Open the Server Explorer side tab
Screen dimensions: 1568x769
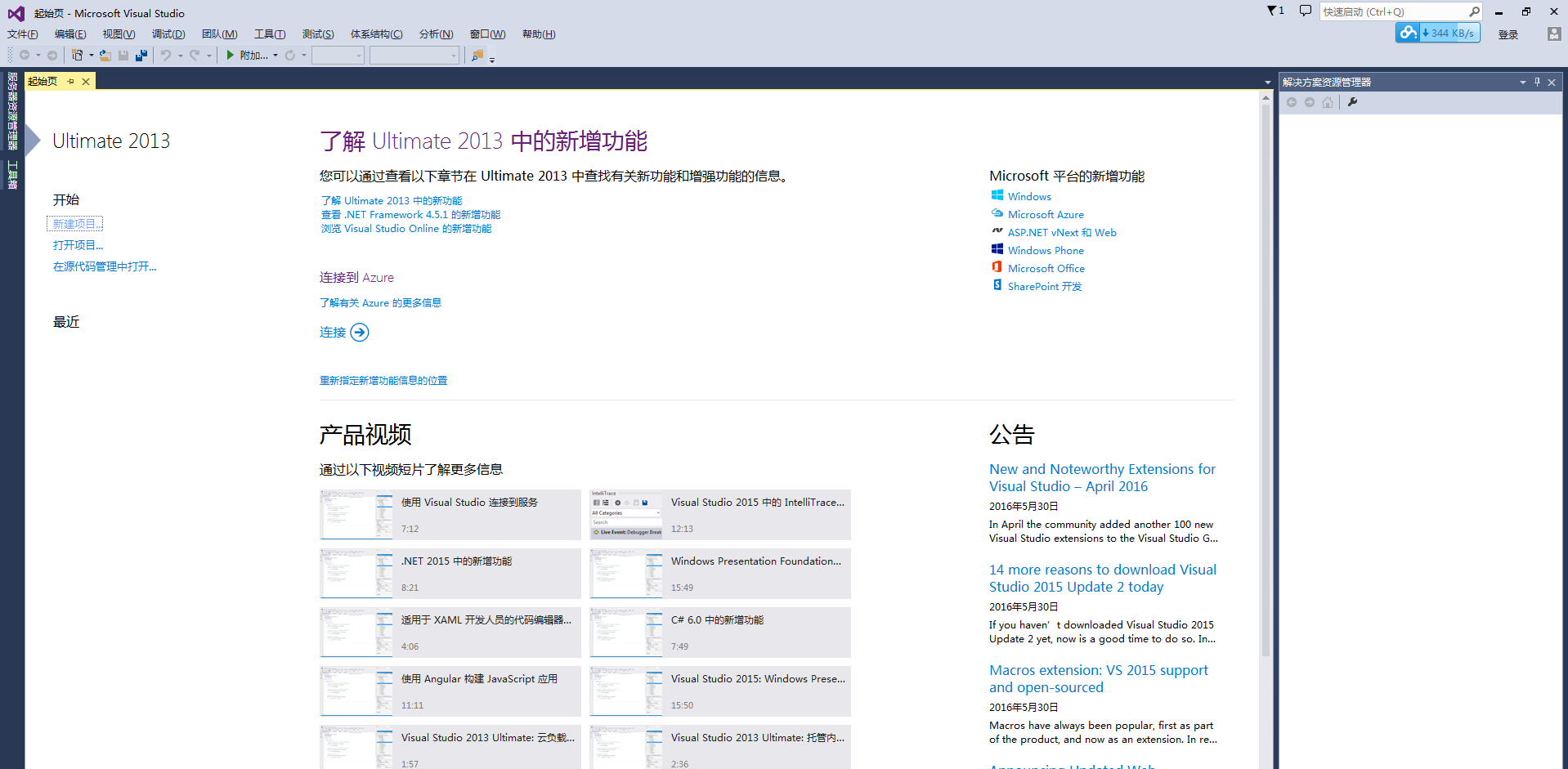tap(12, 111)
